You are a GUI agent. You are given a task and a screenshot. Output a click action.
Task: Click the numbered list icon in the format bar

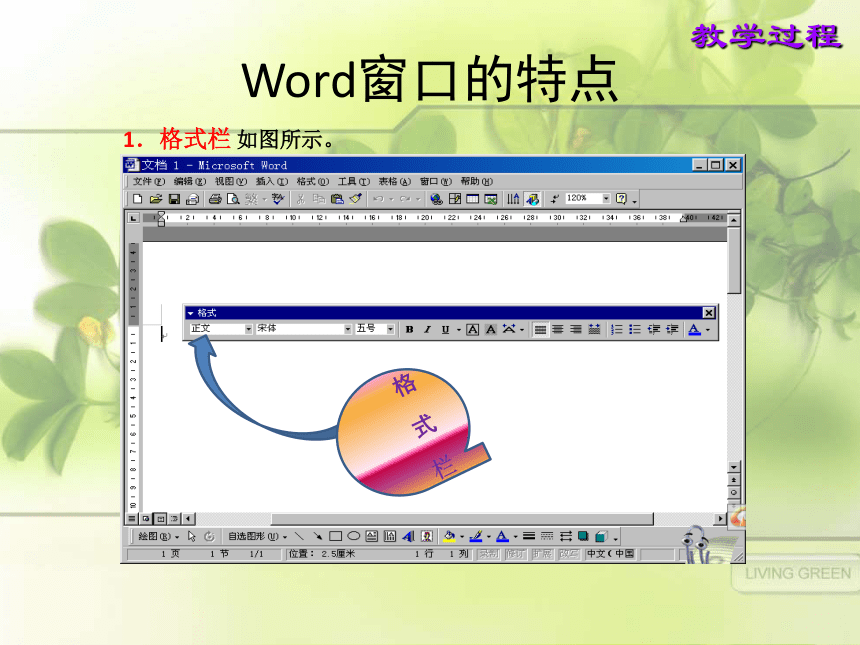tap(616, 329)
